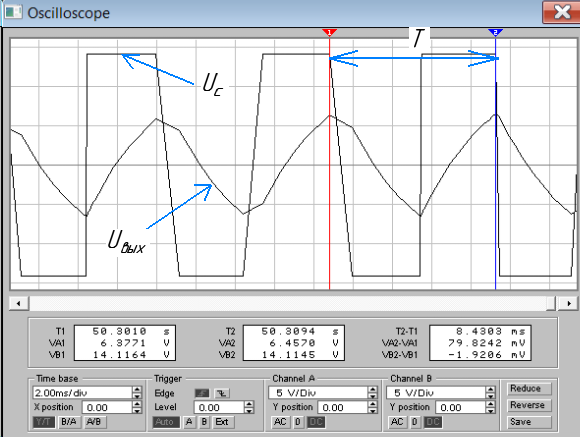
Task: Set trigger source to channel A
Action: tap(189, 422)
